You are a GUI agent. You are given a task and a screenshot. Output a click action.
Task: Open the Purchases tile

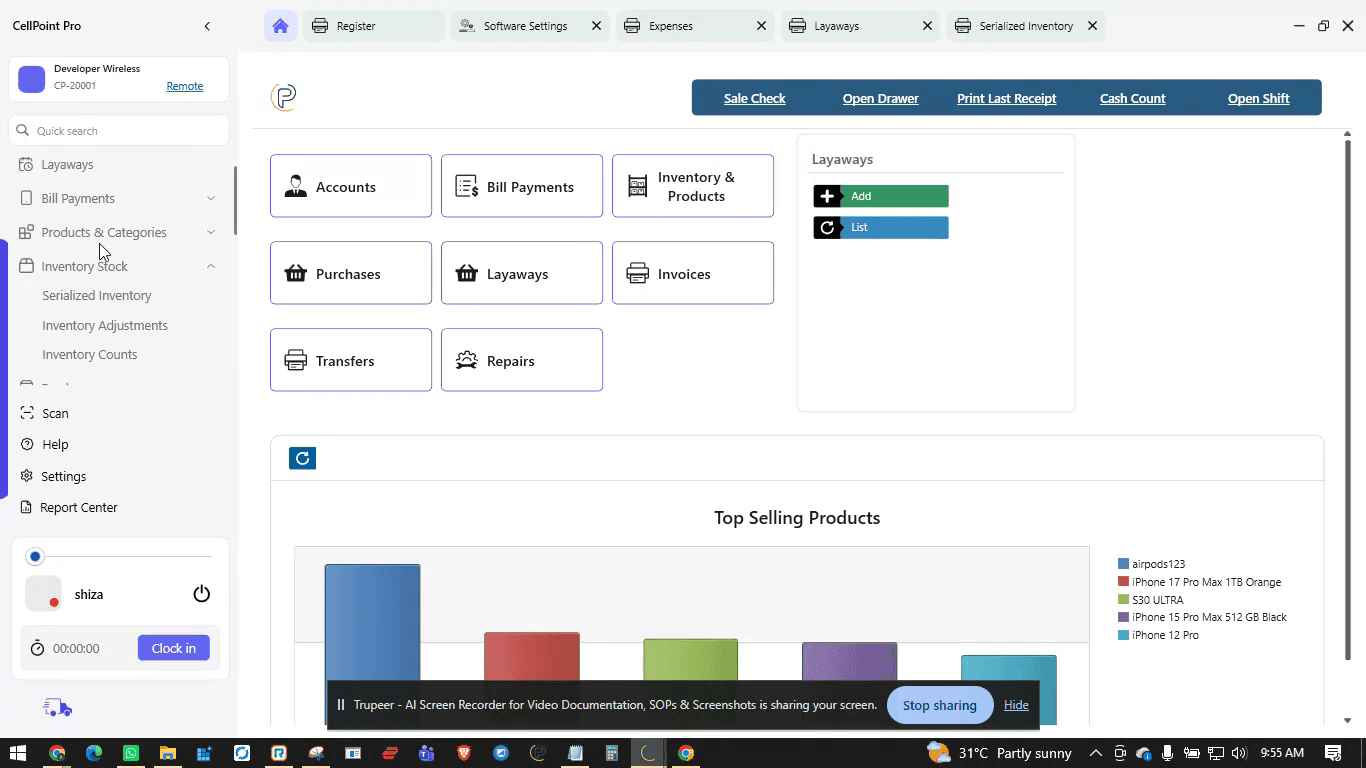[x=351, y=273]
